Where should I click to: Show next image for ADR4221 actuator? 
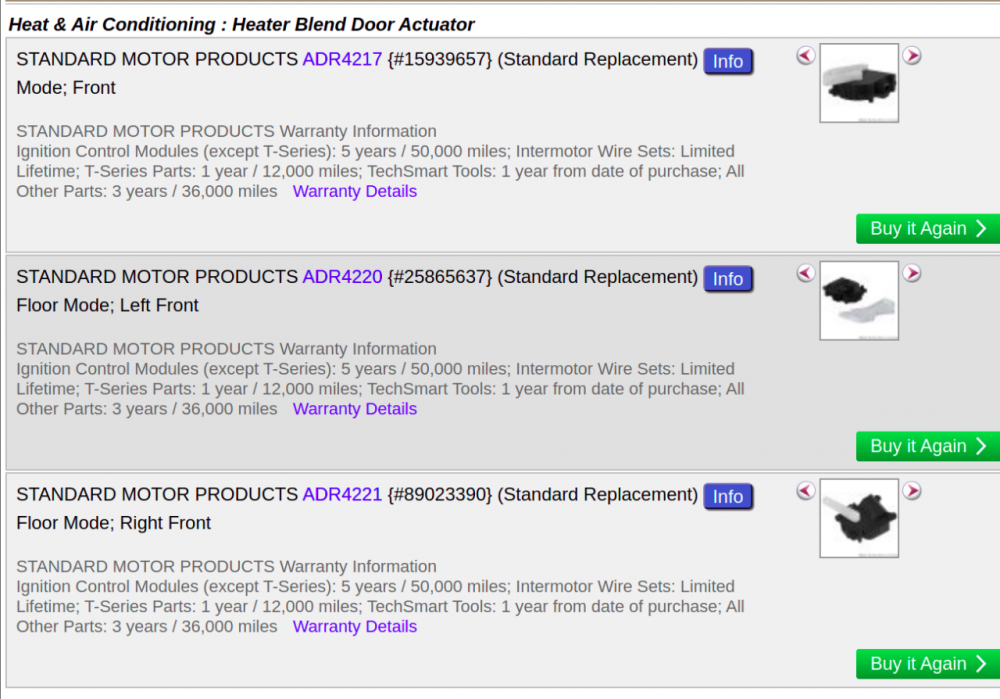pyautogui.click(x=912, y=491)
